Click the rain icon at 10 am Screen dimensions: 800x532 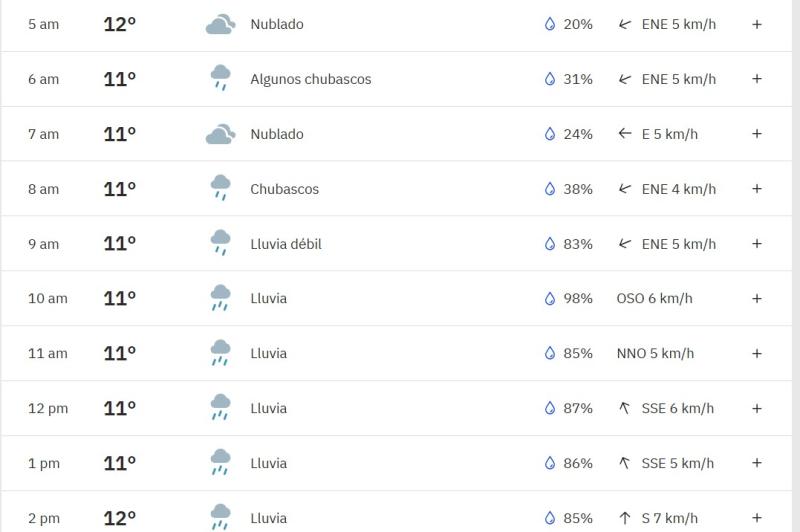[x=220, y=298]
